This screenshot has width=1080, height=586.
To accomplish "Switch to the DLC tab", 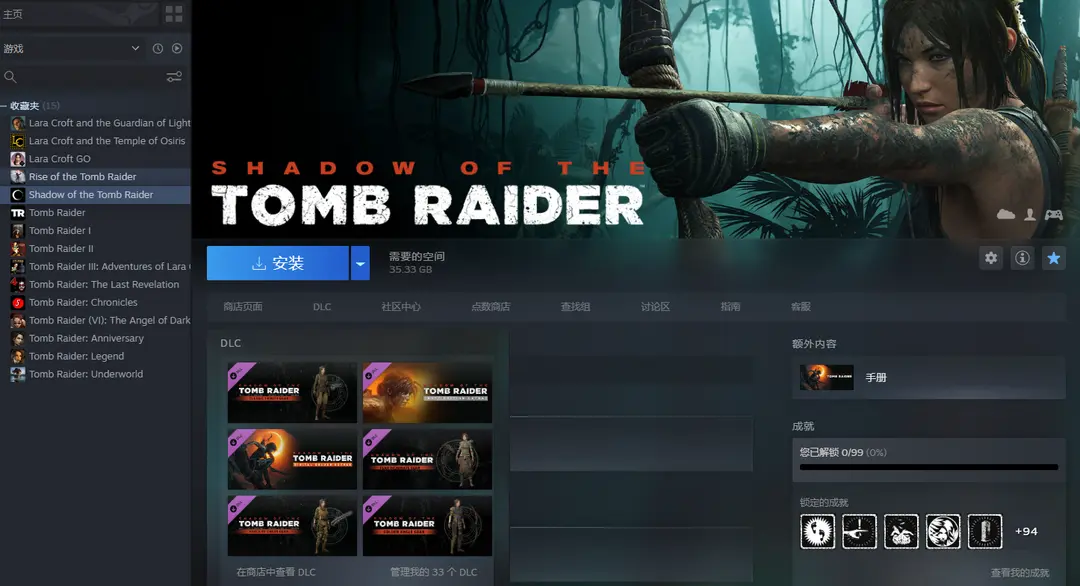I will click(x=322, y=306).
